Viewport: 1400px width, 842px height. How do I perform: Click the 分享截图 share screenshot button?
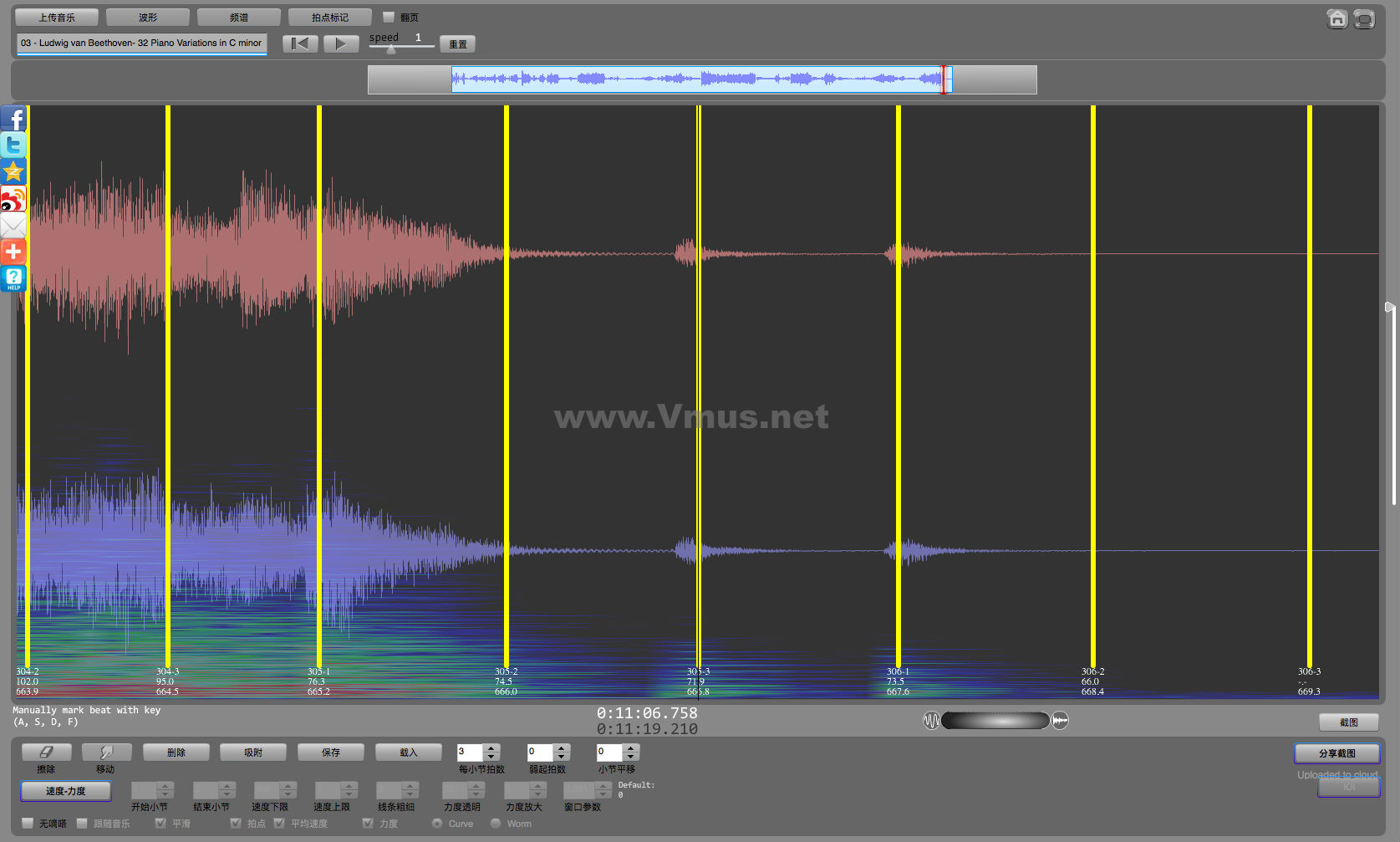[x=1337, y=753]
